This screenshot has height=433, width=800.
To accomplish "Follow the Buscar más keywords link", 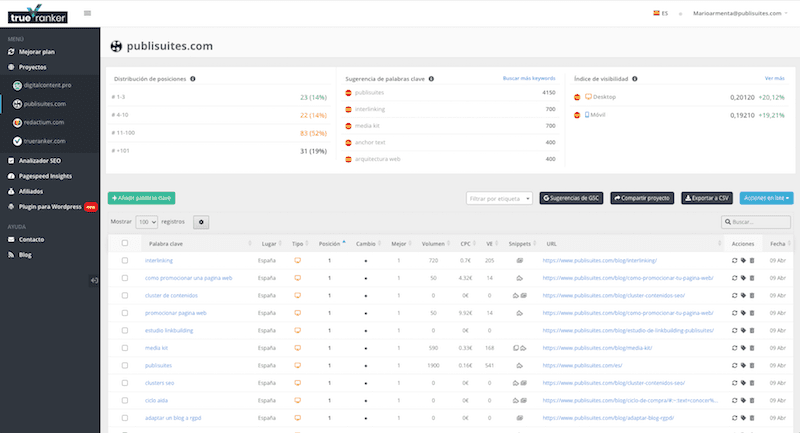I will pos(529,79).
